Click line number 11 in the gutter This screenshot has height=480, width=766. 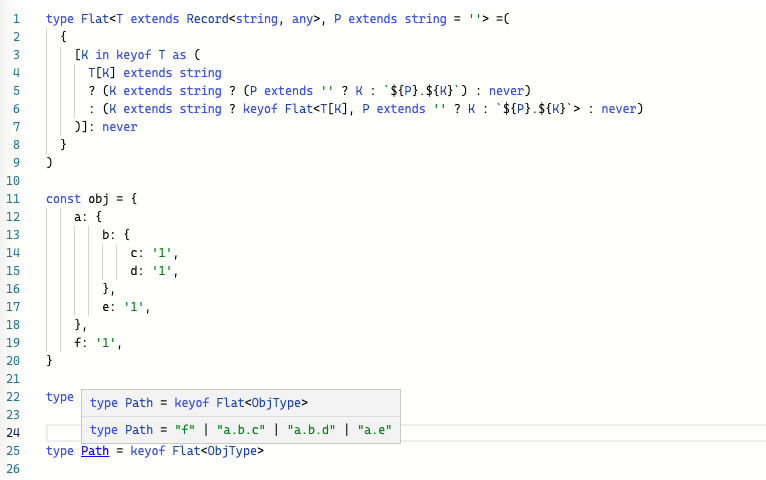pyautogui.click(x=13, y=199)
